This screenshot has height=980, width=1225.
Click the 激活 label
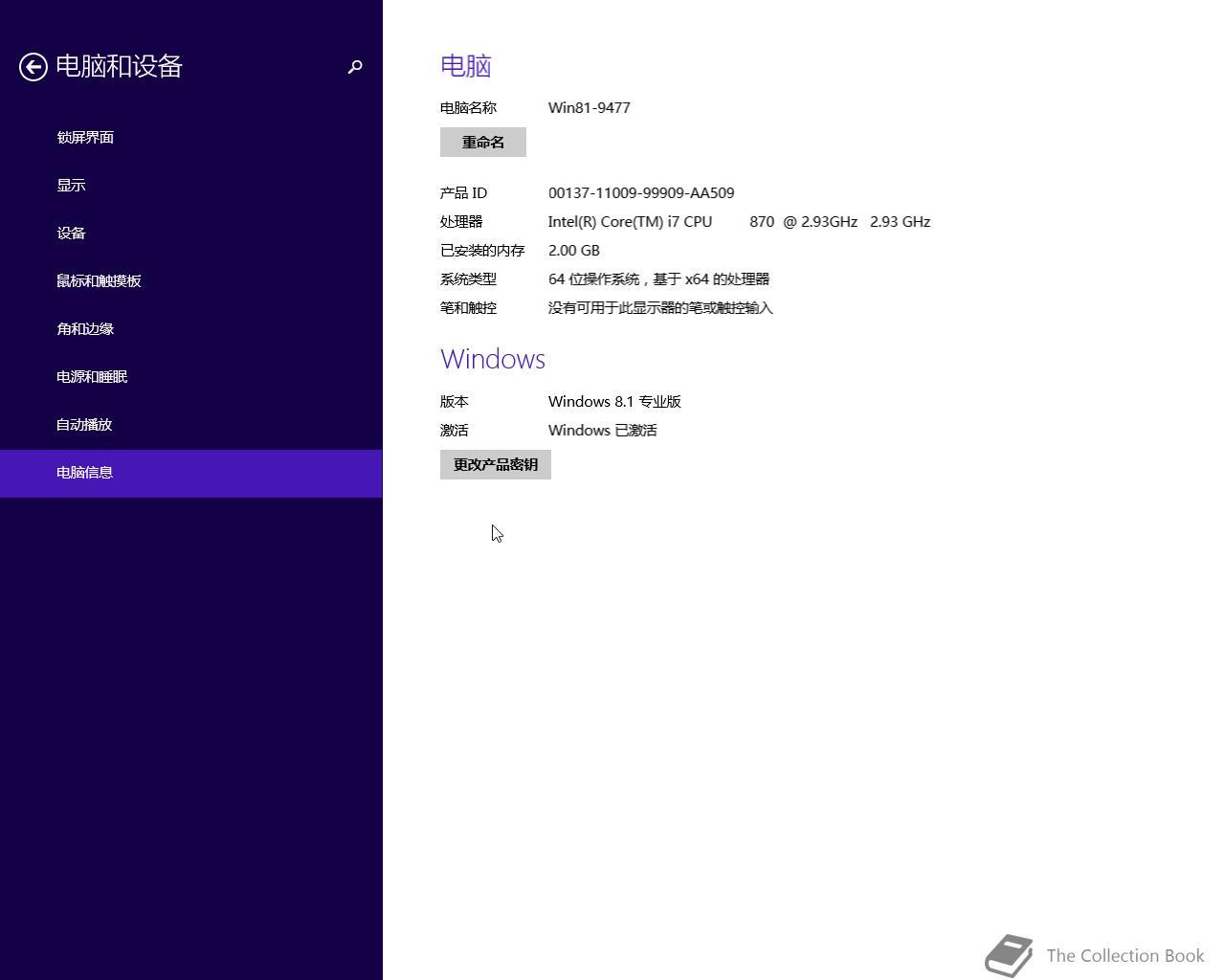point(455,430)
